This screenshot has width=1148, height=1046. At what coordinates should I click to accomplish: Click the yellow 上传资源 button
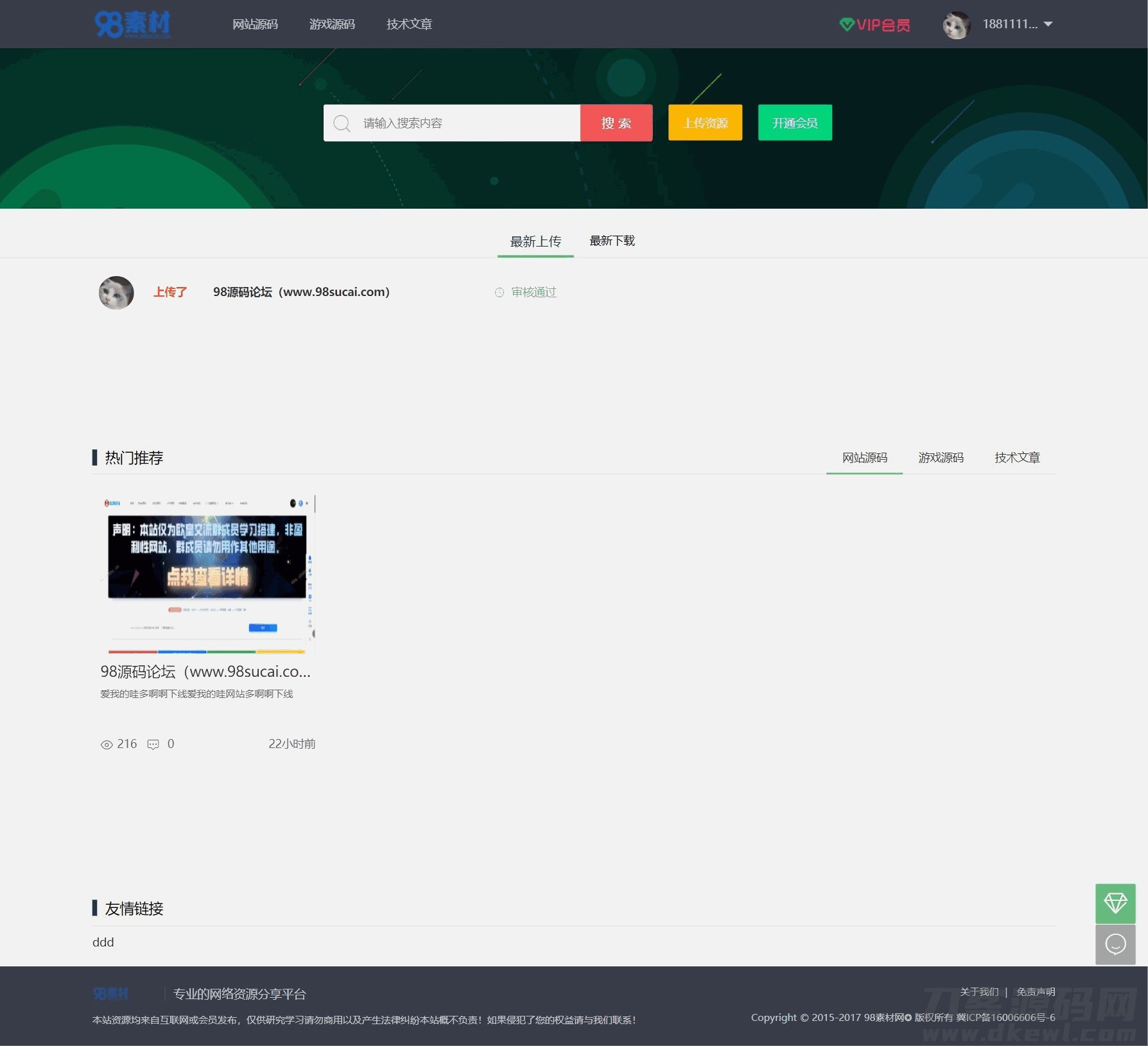tap(705, 123)
